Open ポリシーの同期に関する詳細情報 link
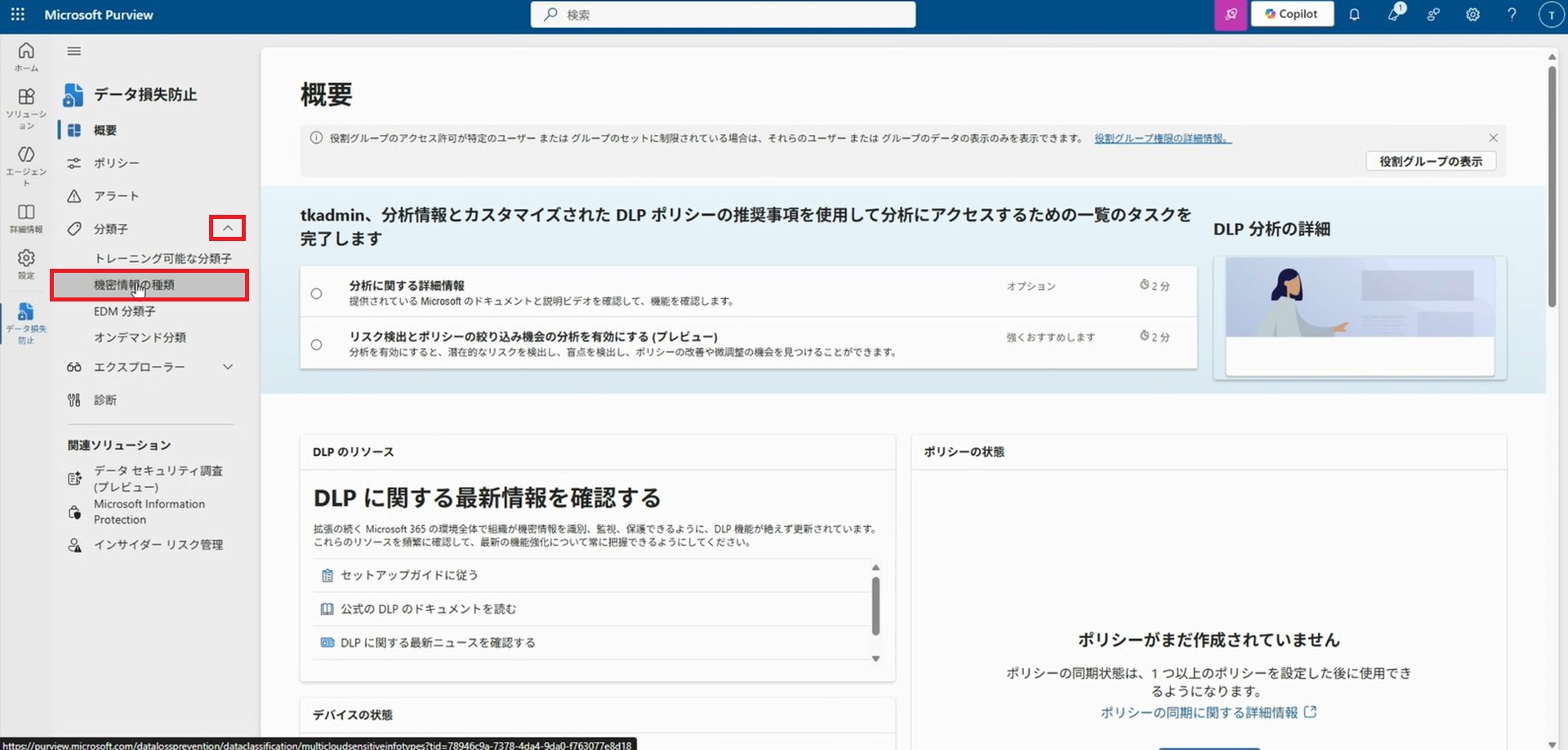Screen dimensions: 1568x750 1199,712
